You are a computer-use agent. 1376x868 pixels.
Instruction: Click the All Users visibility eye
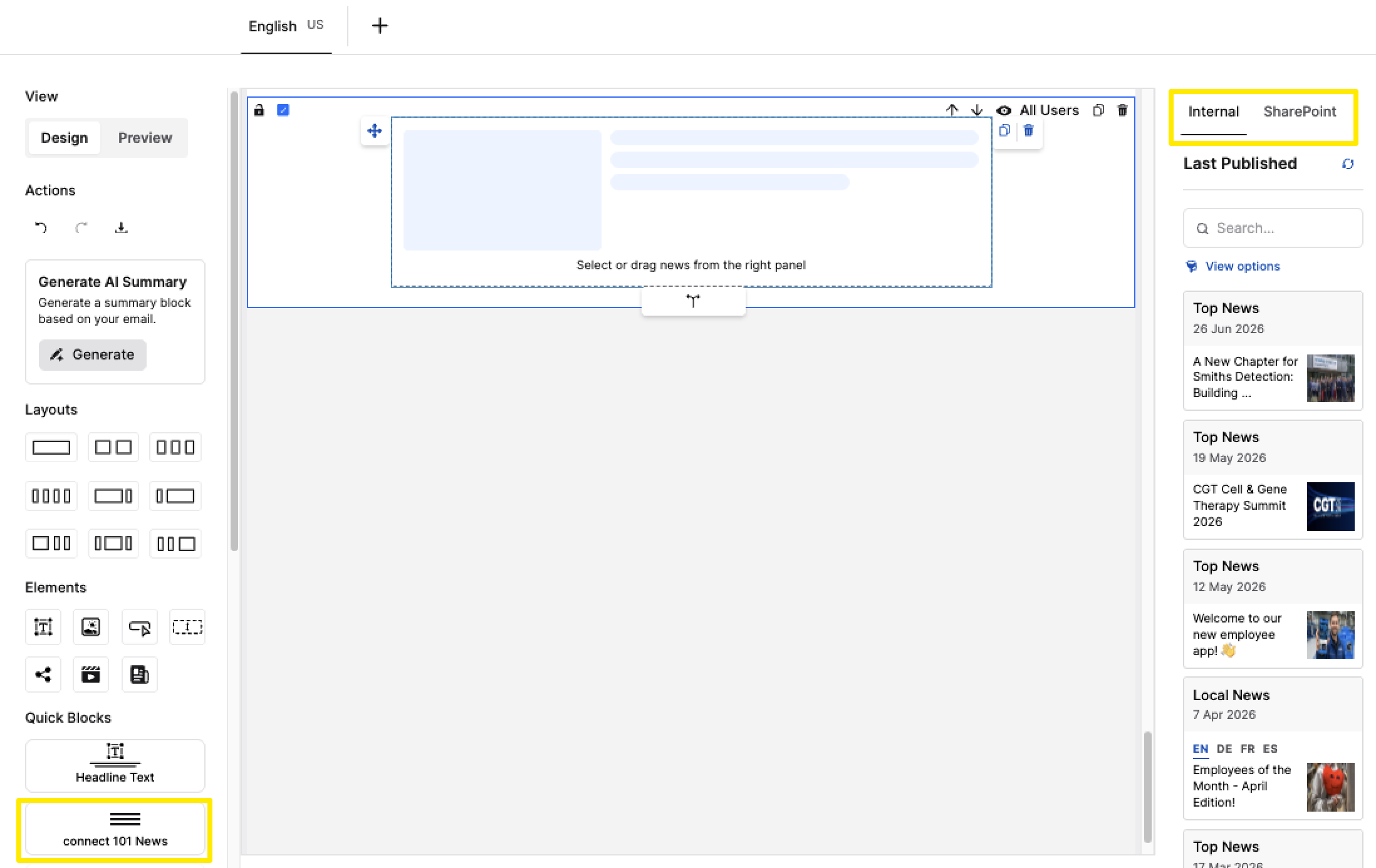coord(1004,111)
